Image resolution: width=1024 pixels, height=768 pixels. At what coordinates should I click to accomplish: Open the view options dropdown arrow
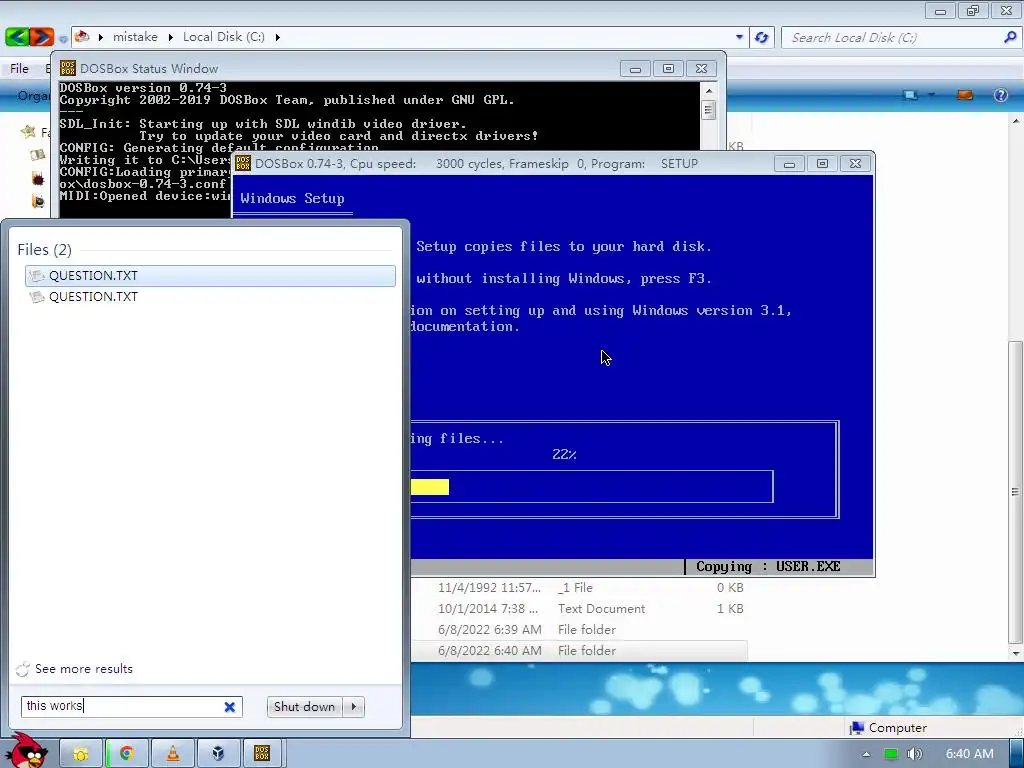click(x=932, y=95)
